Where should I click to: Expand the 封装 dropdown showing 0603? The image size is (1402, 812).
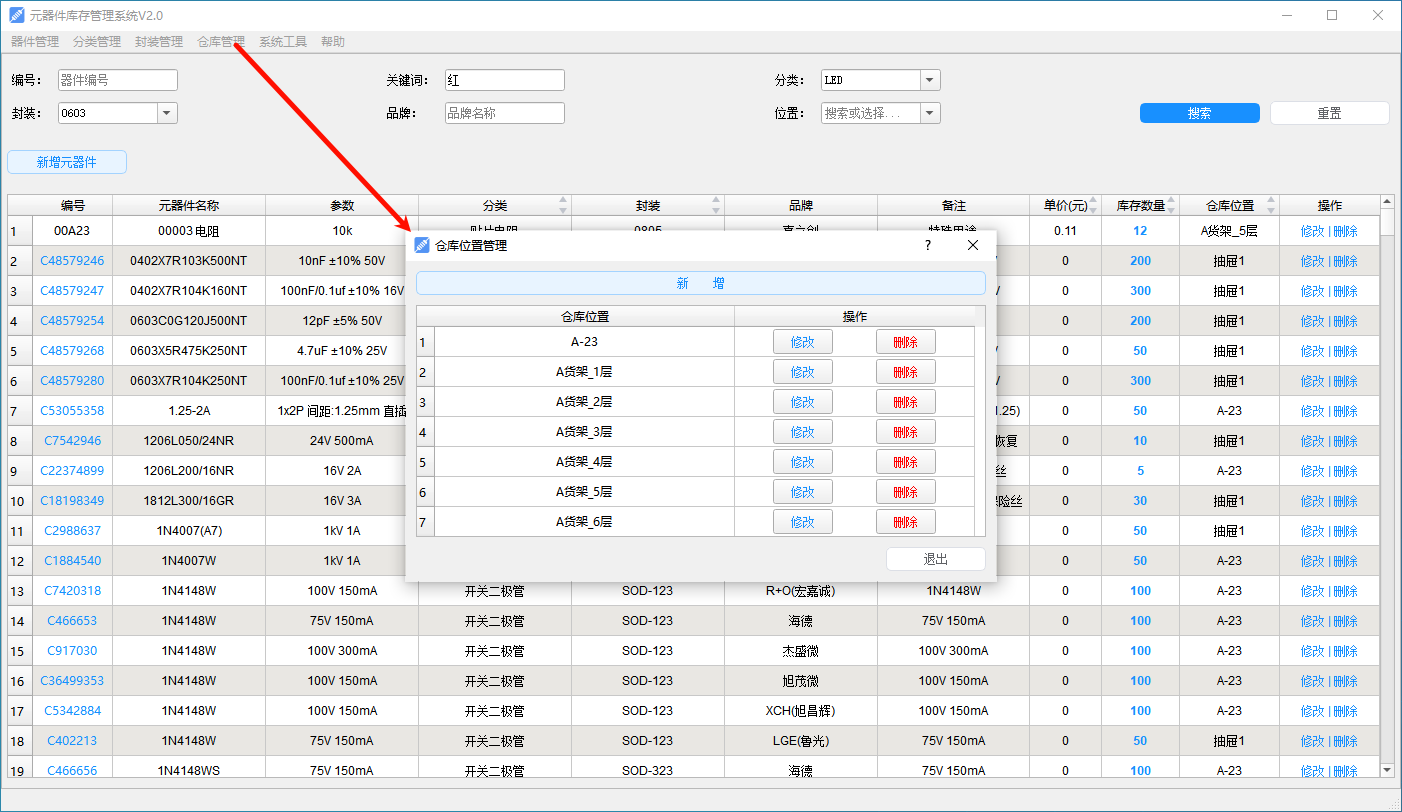[167, 113]
